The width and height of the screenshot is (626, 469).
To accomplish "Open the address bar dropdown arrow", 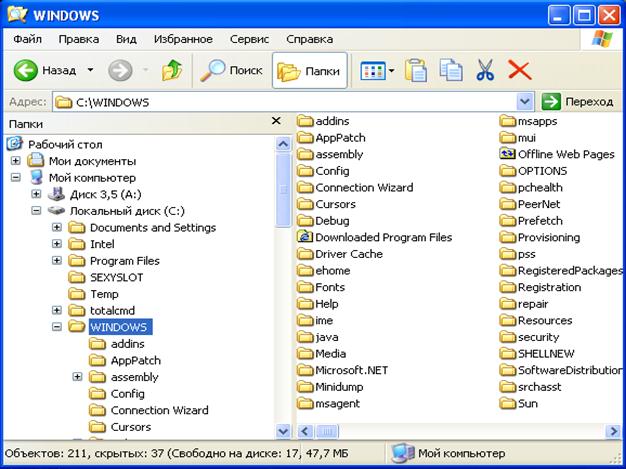I will pos(525,102).
